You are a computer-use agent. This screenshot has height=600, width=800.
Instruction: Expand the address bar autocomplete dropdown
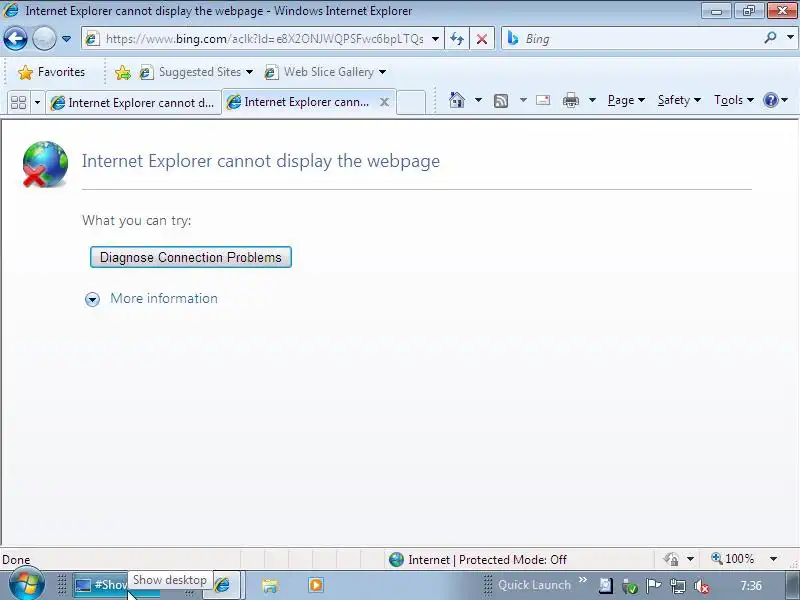(x=435, y=39)
